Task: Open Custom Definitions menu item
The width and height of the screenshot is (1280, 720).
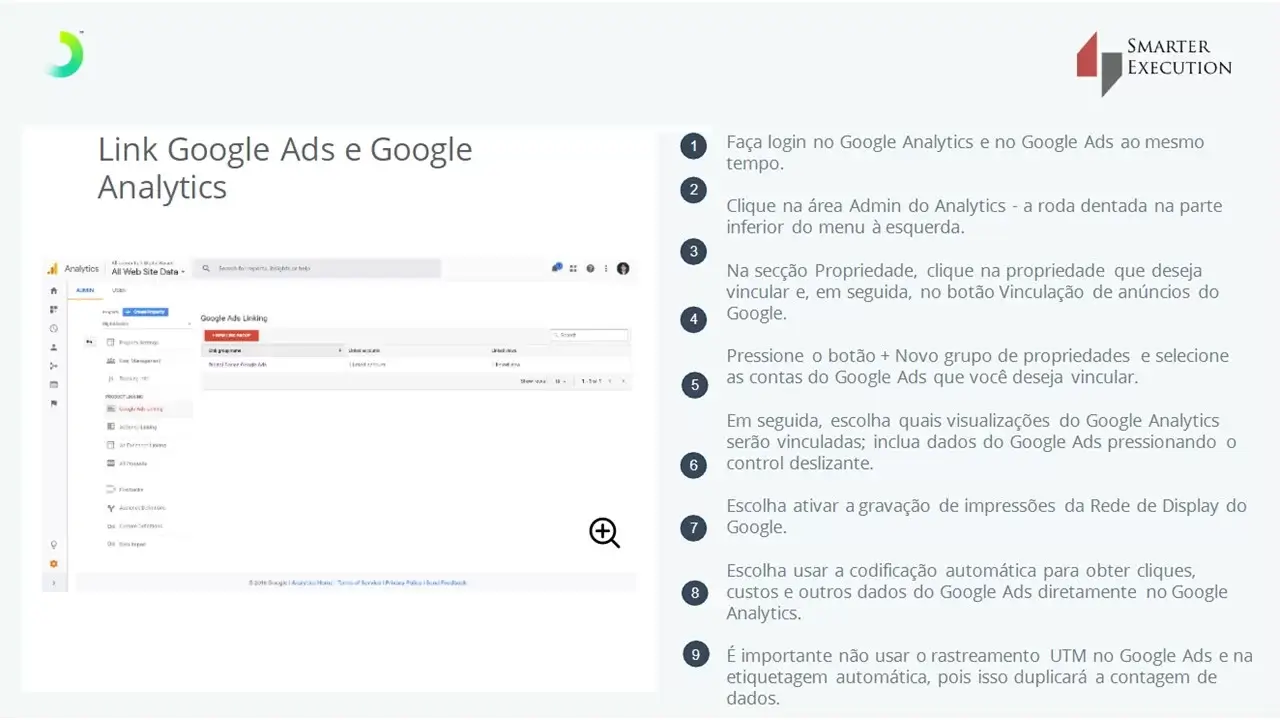Action: pyautogui.click(x=134, y=526)
